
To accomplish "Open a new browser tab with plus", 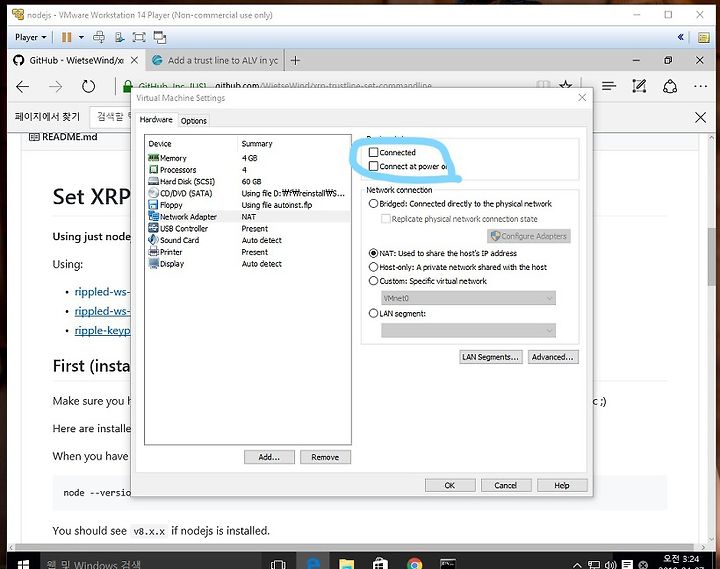I will click(295, 60).
